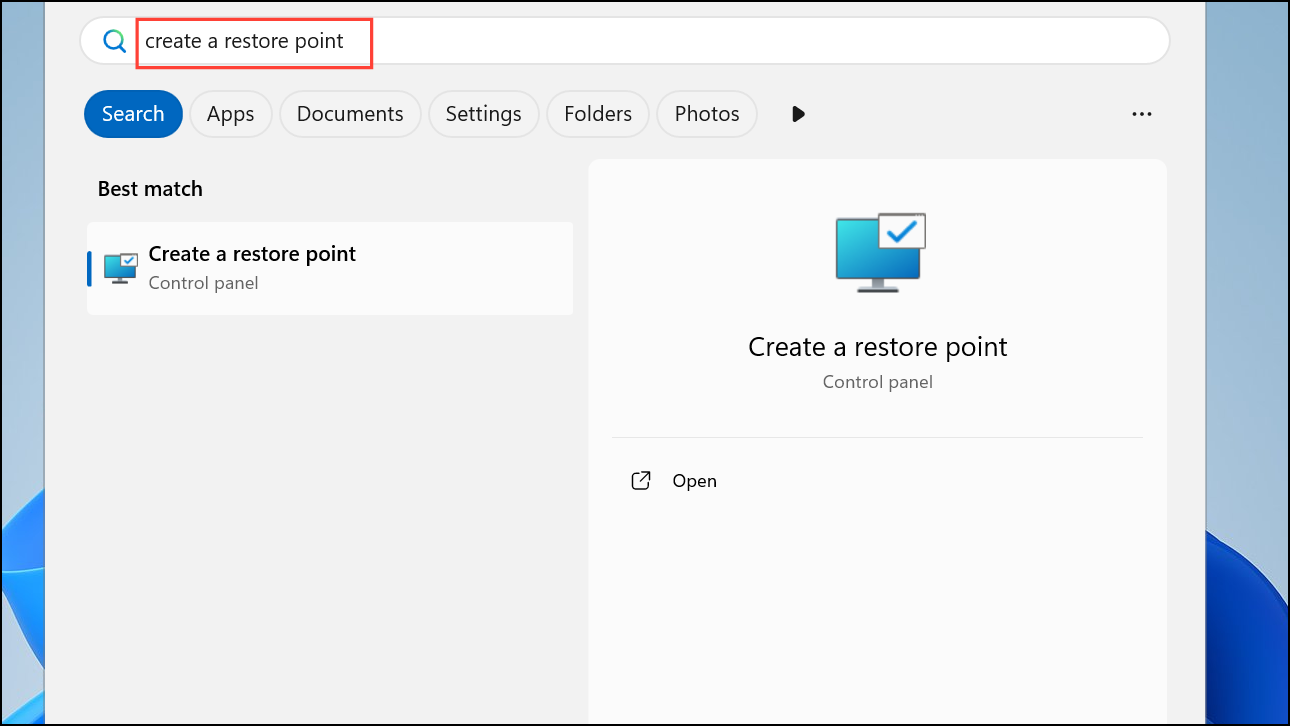The width and height of the screenshot is (1290, 726).
Task: Switch to the Apps filter
Action: 231,114
